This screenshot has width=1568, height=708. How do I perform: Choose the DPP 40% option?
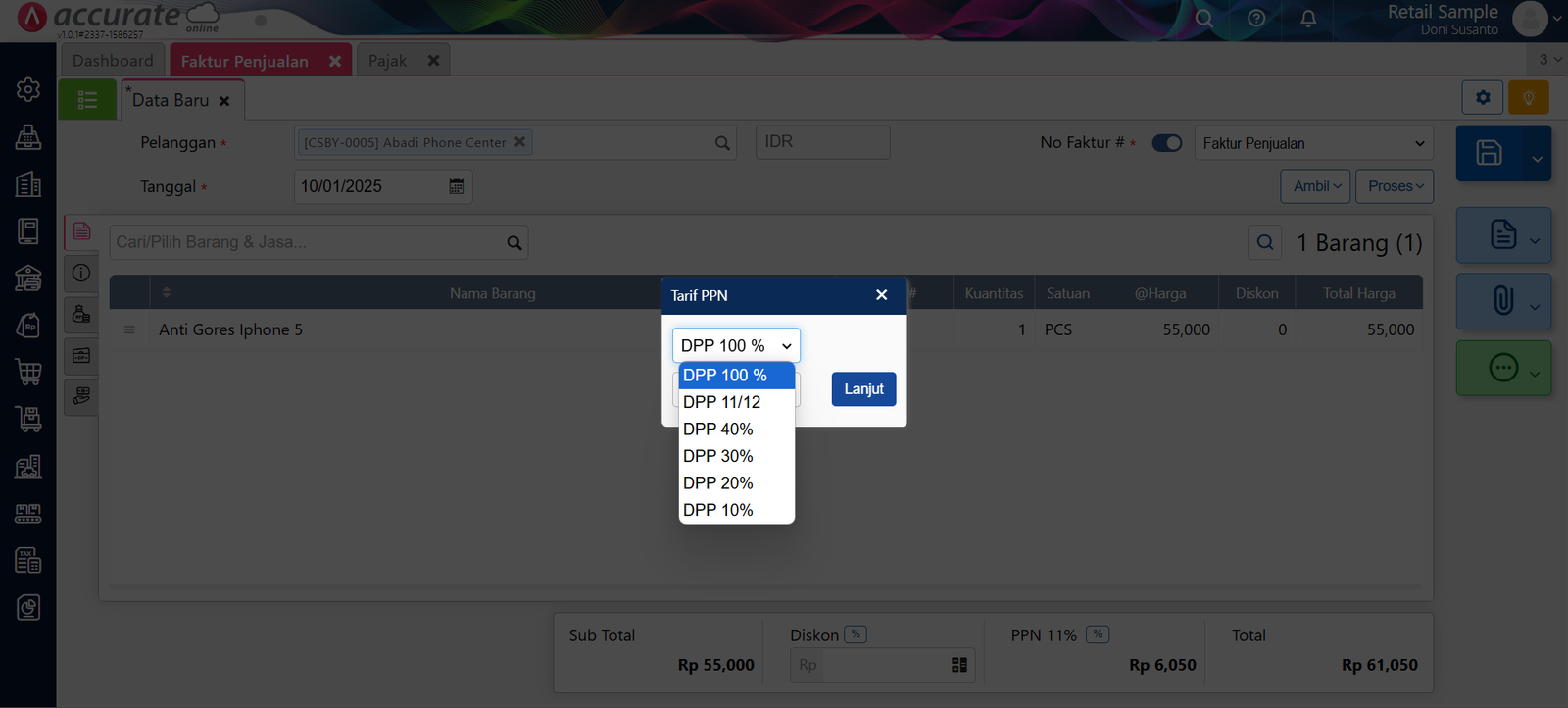tap(718, 430)
